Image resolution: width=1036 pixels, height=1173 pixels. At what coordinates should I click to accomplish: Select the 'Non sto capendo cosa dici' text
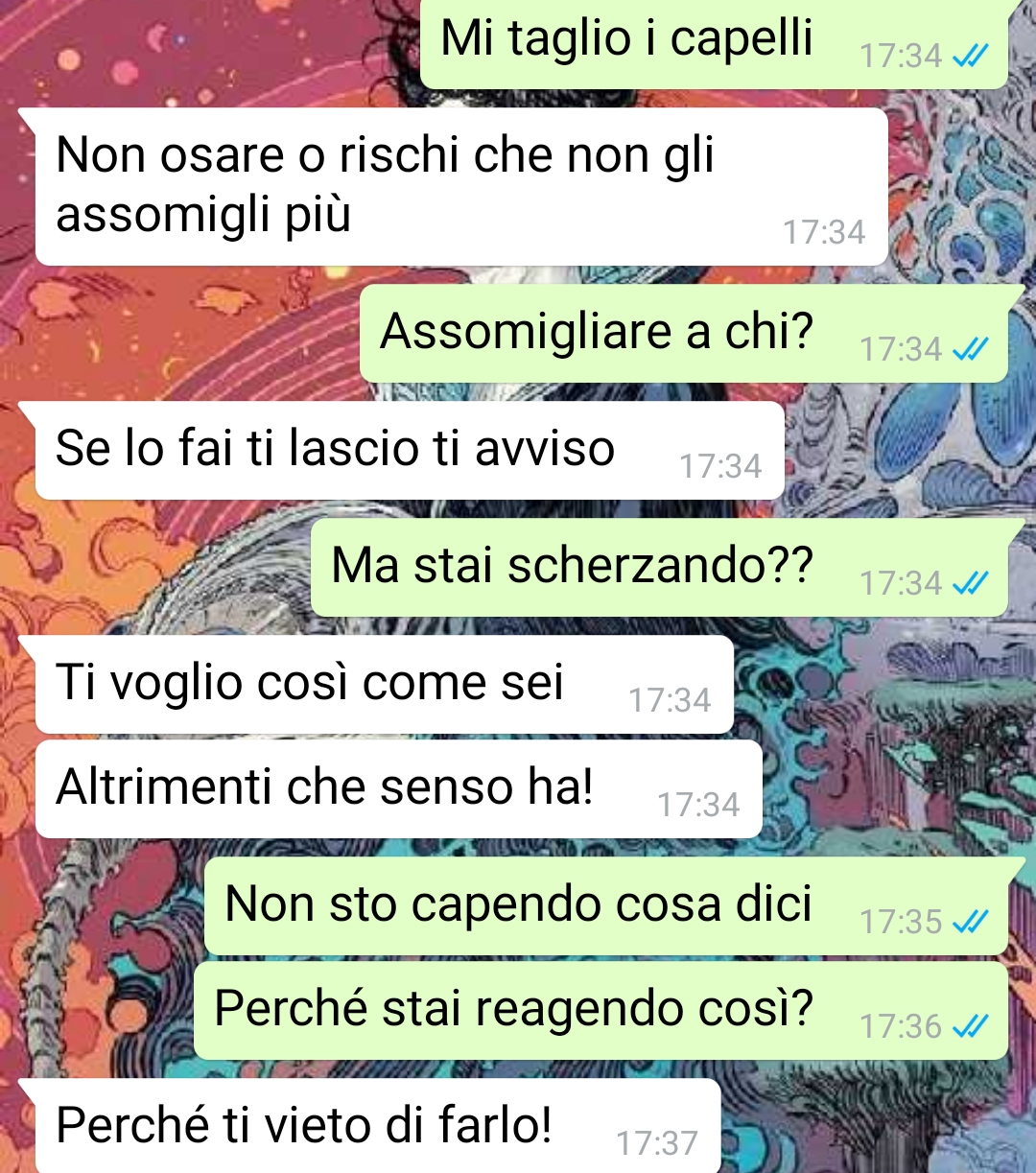(518, 904)
